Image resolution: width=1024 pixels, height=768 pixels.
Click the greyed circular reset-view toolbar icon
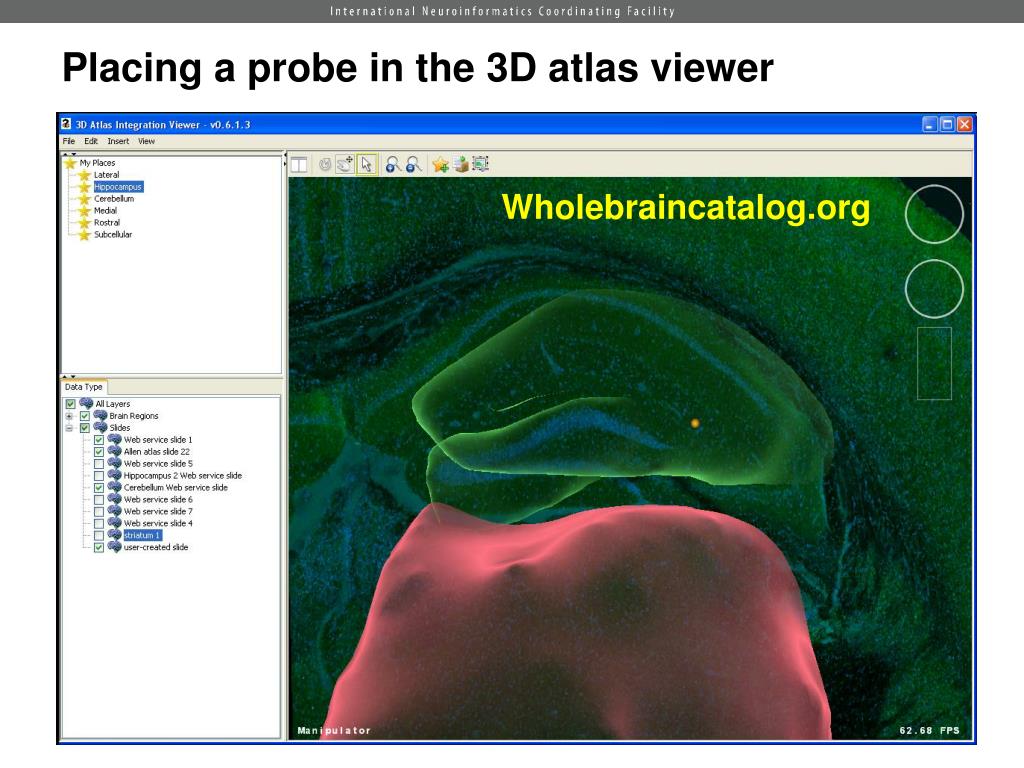click(325, 165)
